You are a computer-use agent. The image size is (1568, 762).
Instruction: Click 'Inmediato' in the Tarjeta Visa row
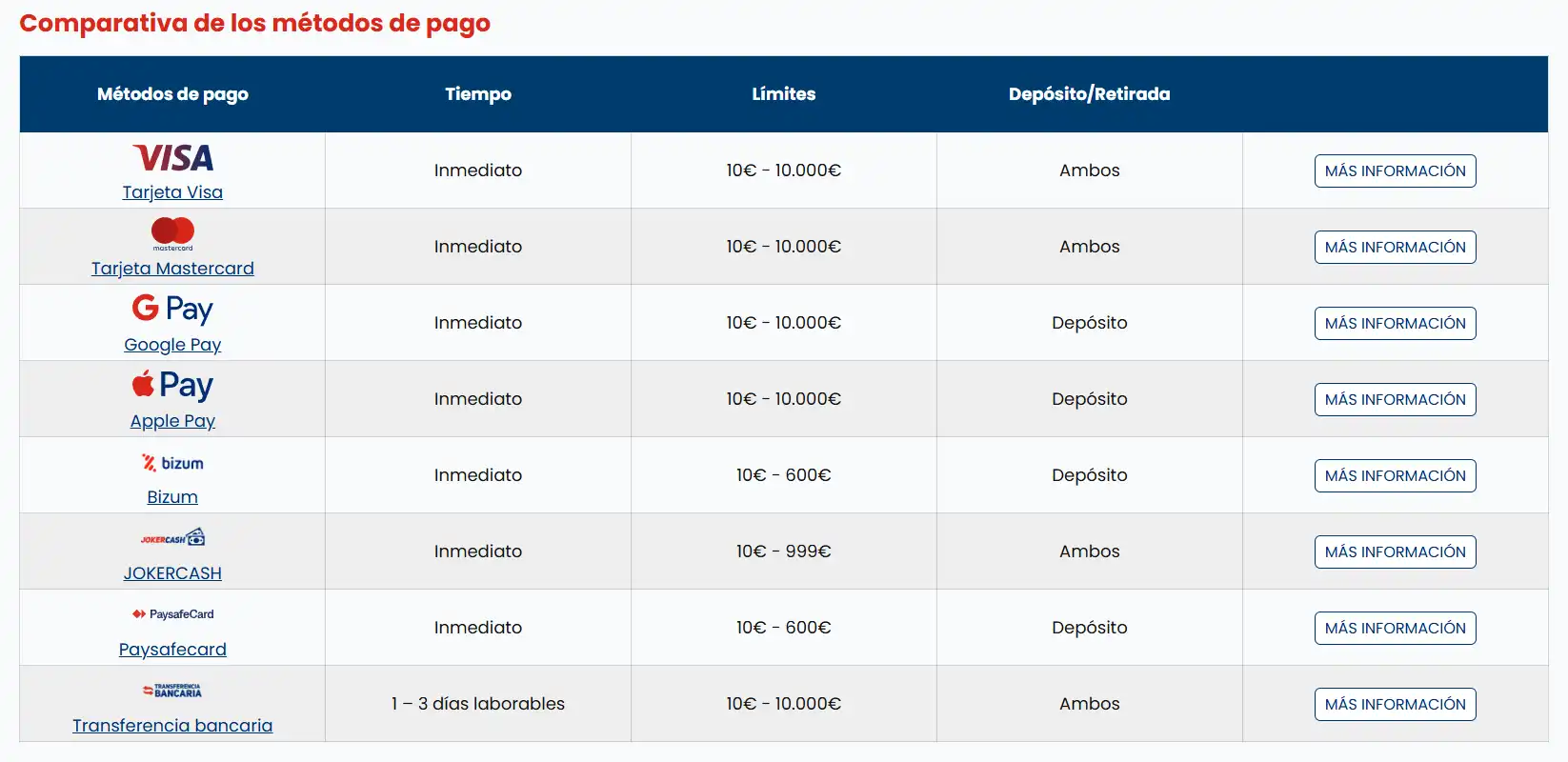(478, 170)
